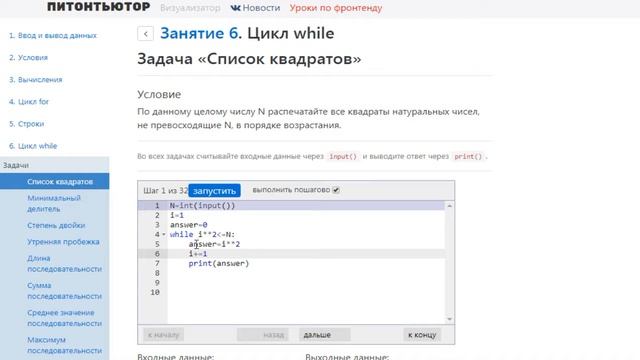The height and width of the screenshot is (360, 640).
Task: Click code line answer=0
Action: click(x=189, y=224)
